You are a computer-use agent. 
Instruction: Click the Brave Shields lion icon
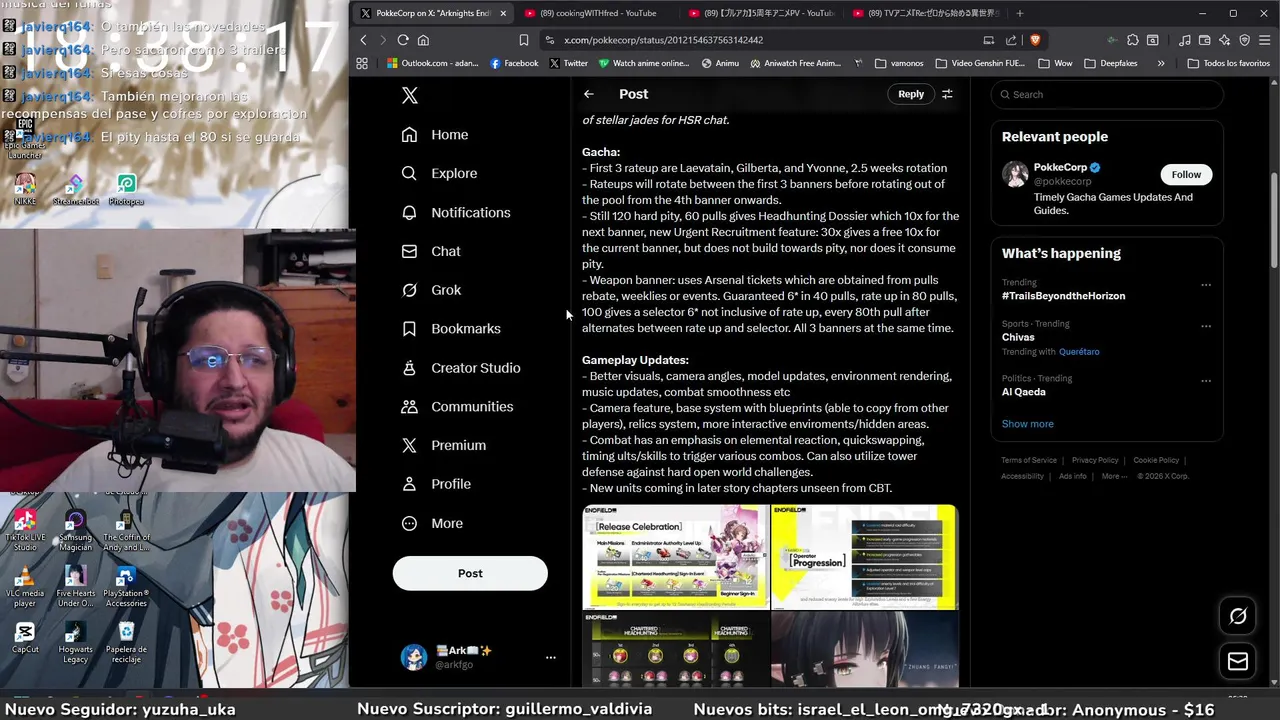pyautogui.click(x=1035, y=40)
